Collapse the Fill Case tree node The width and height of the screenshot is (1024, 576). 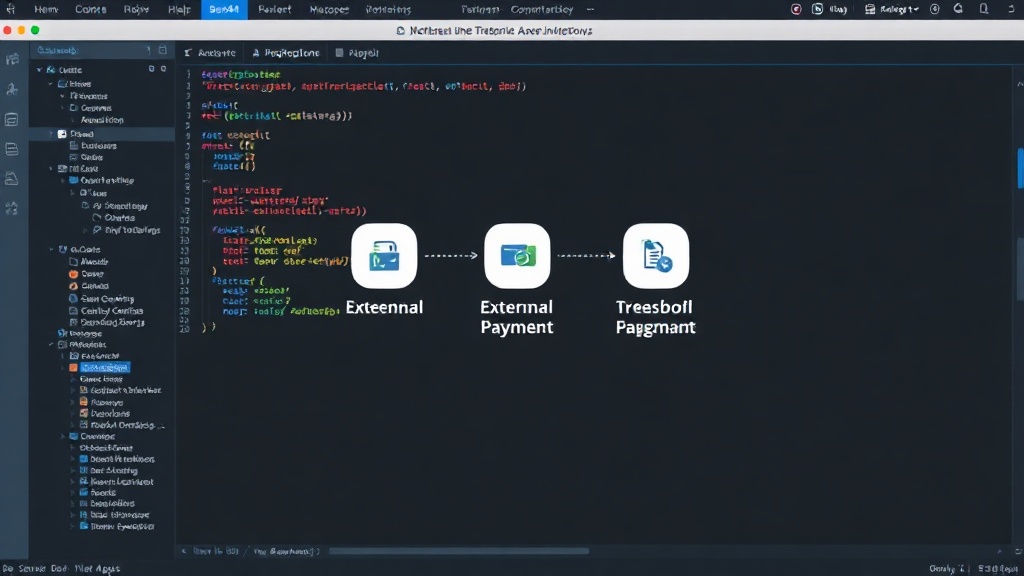pos(51,168)
